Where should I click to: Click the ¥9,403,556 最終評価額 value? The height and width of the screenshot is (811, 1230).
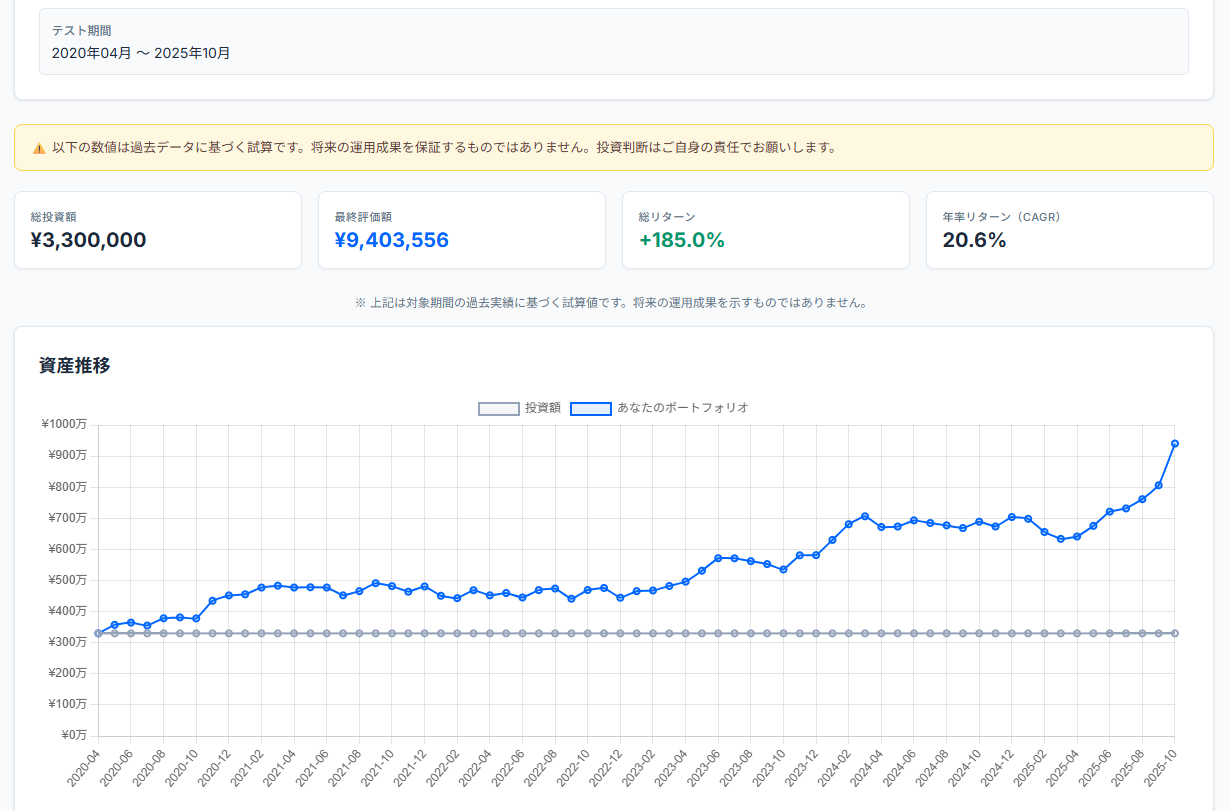393,241
